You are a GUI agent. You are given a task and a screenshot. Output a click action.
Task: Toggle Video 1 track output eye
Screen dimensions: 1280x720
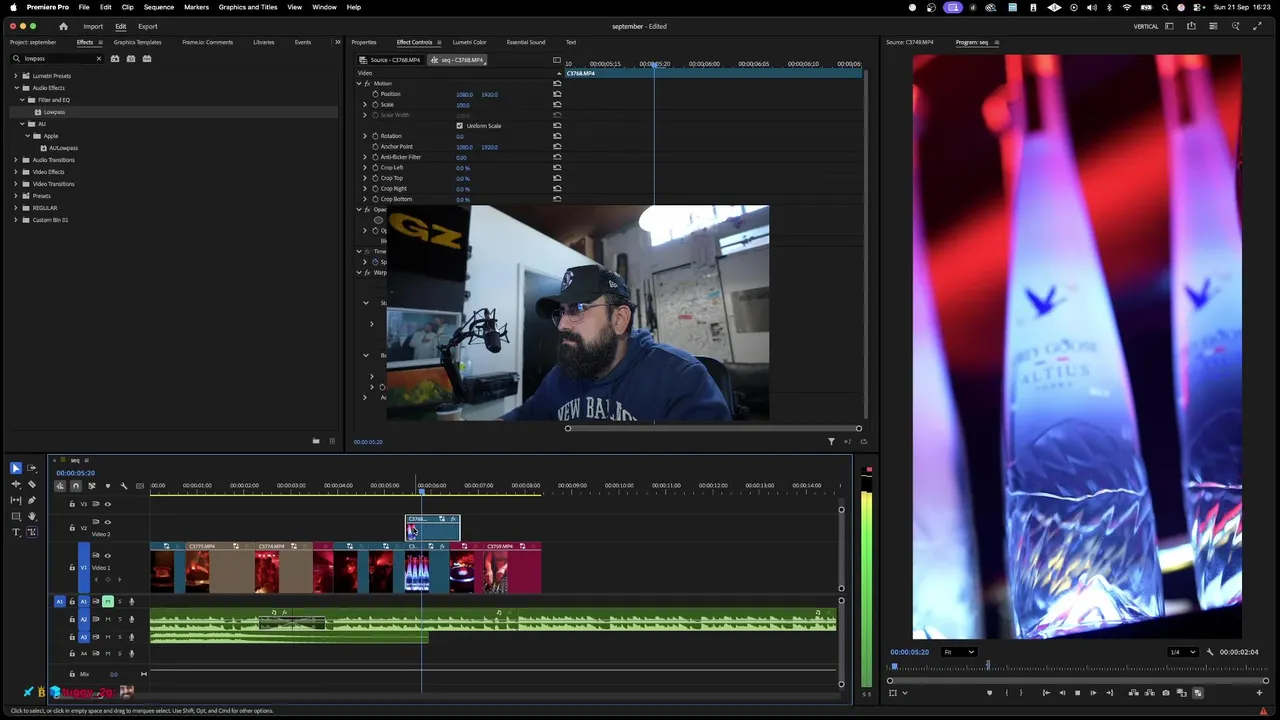(108, 556)
